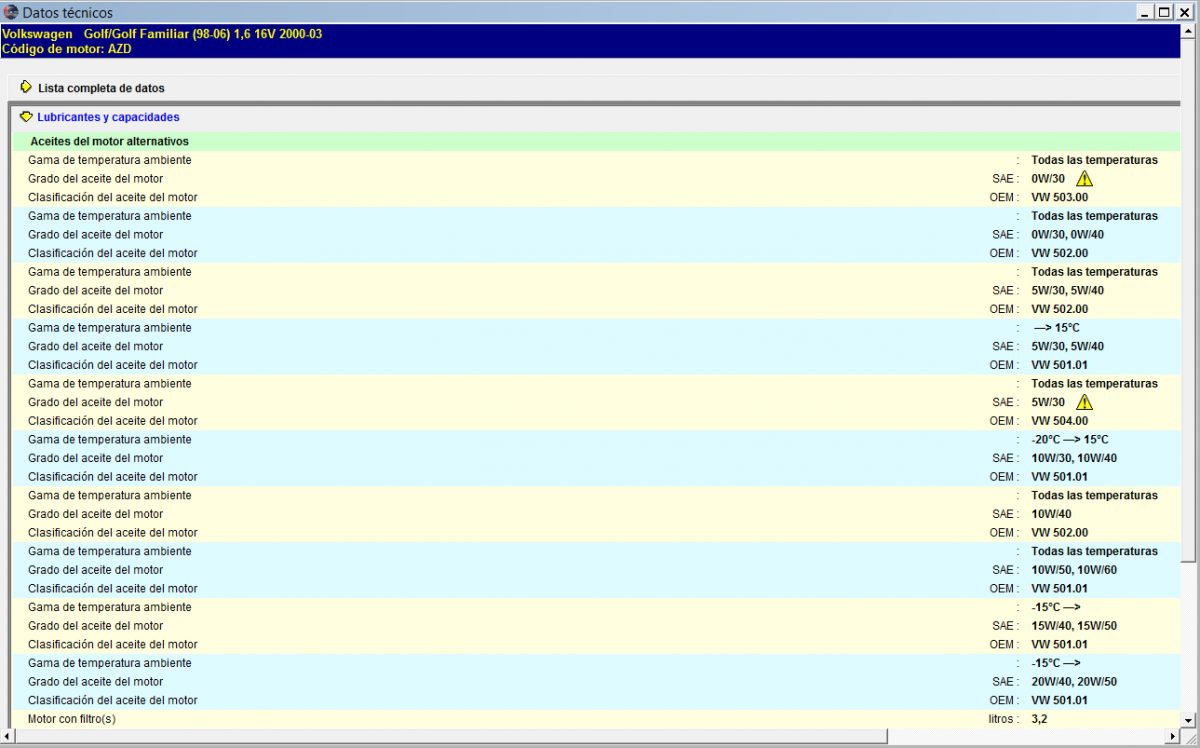1200x748 pixels.
Task: Collapse the Lubricantes y capacidades section
Action: click(x=108, y=117)
